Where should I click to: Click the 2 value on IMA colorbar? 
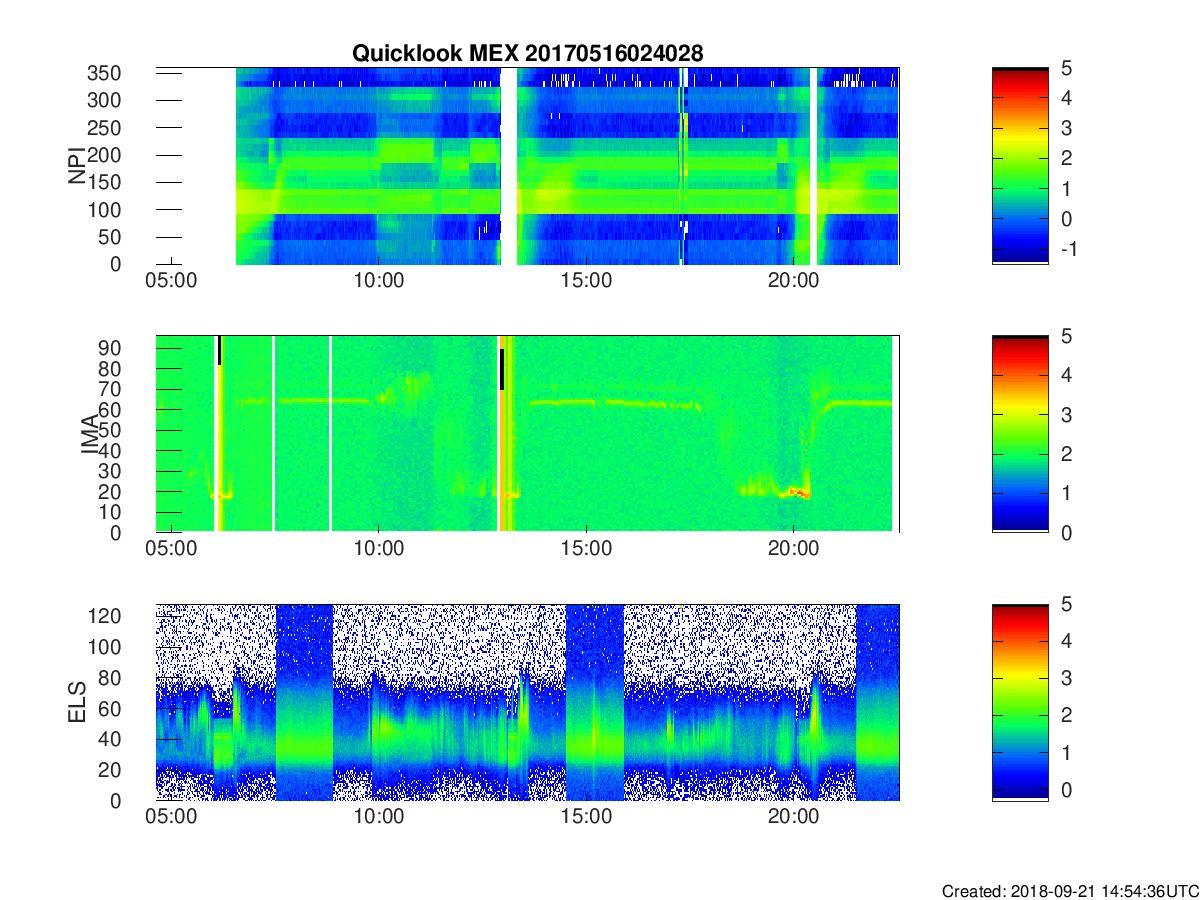pyautogui.click(x=1065, y=454)
